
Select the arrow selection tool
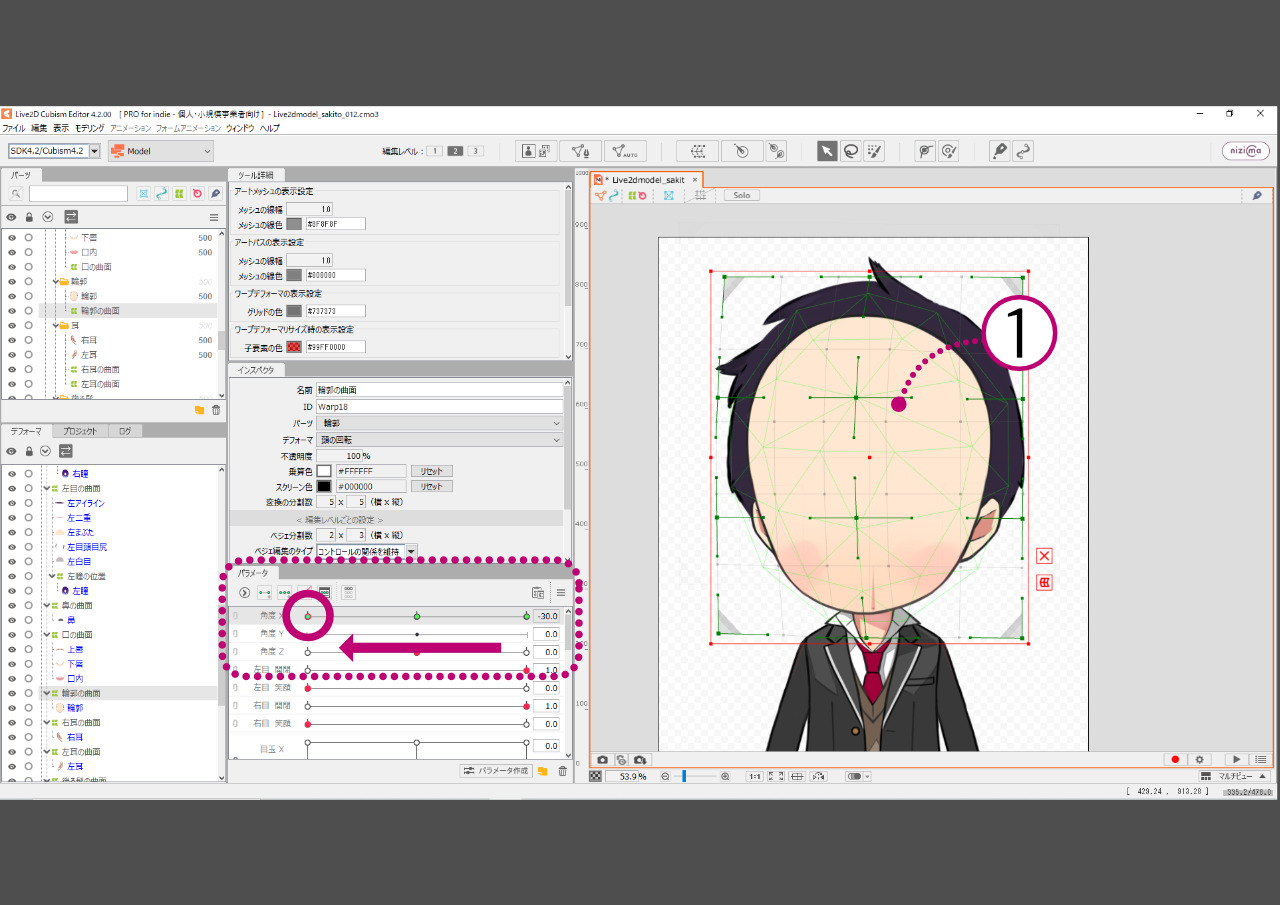827,151
